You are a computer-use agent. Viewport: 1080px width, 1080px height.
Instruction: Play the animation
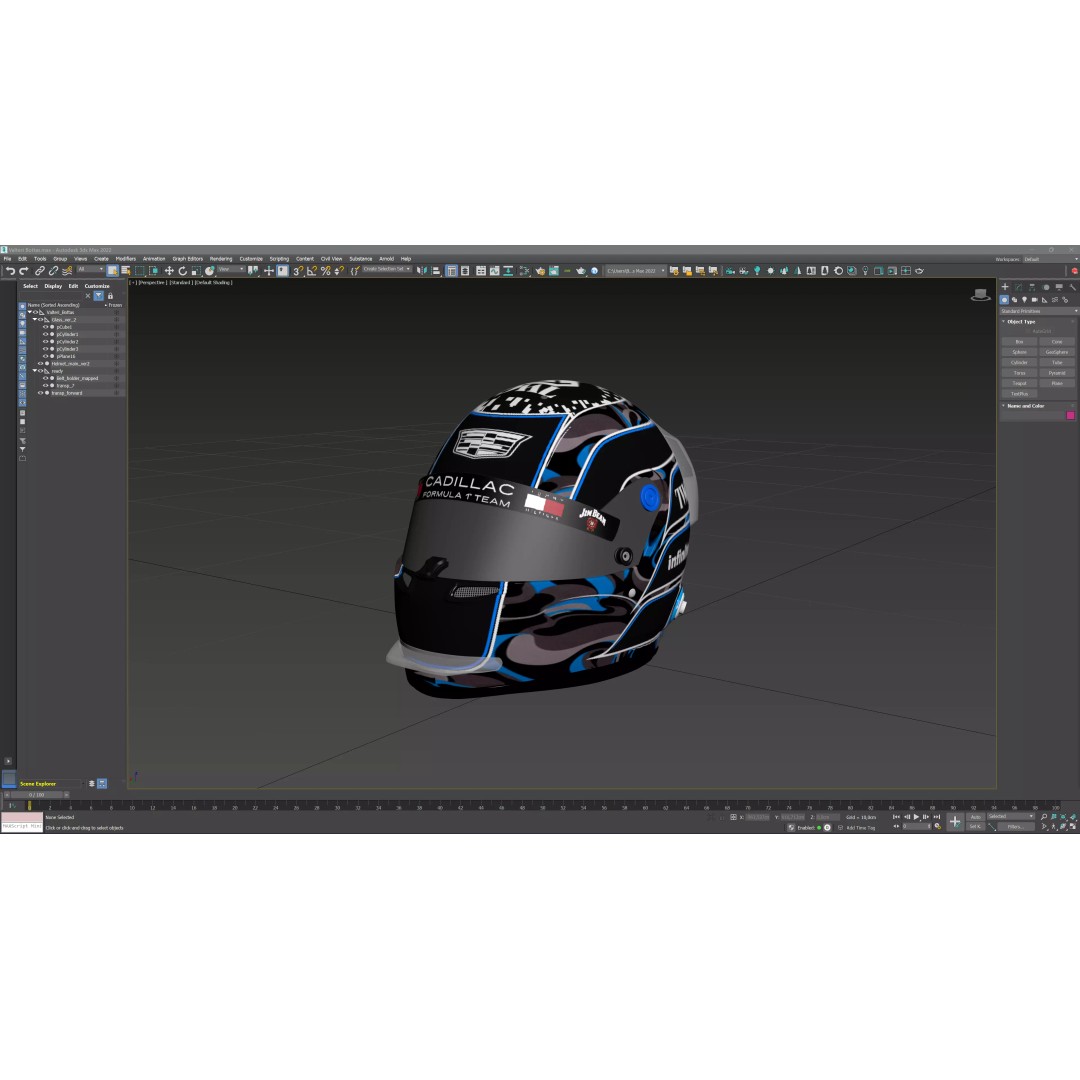pos(916,817)
